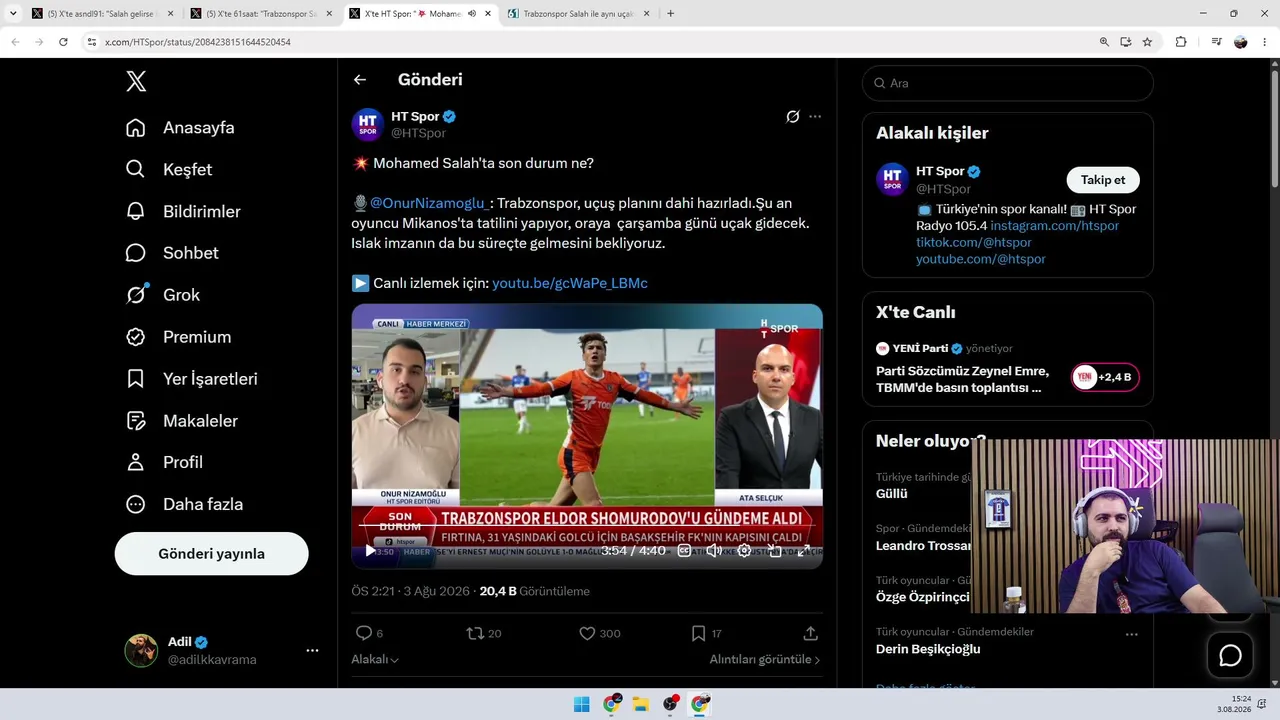
Task: Open Makaleler in the sidebar
Action: [181, 421]
